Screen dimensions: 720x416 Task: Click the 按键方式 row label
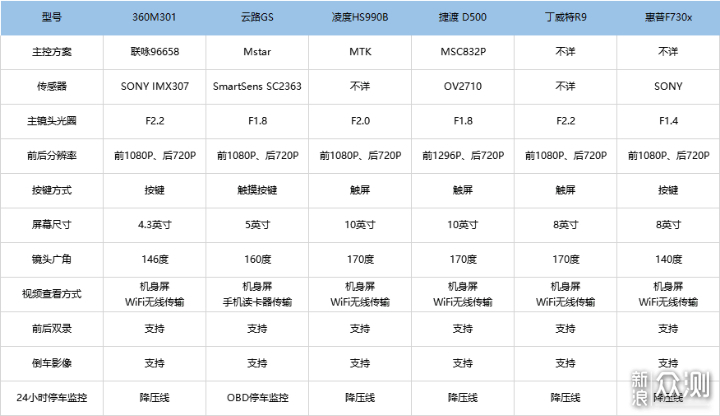click(x=51, y=190)
